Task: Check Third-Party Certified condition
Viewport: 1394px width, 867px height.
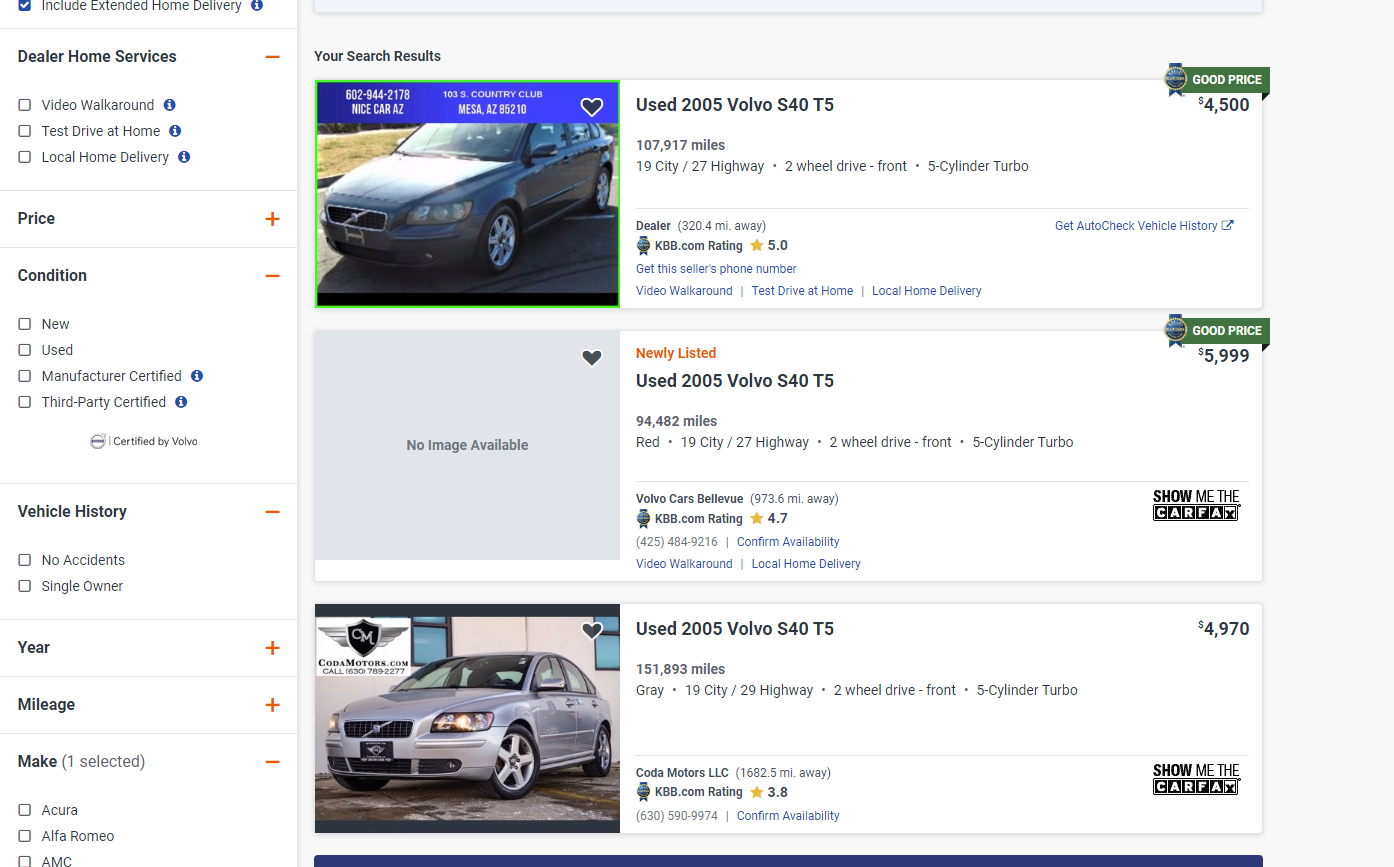Action: pyautogui.click(x=25, y=402)
